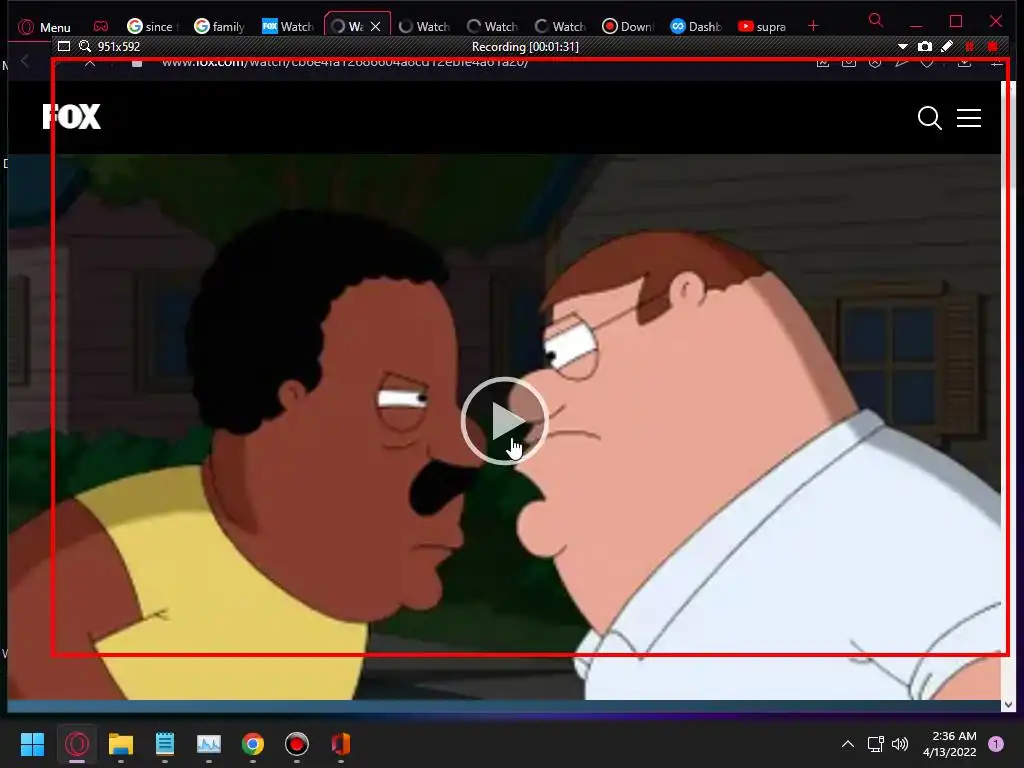The image size is (1024, 768).
Task: Open a new tab with plus button
Action: pos(813,26)
